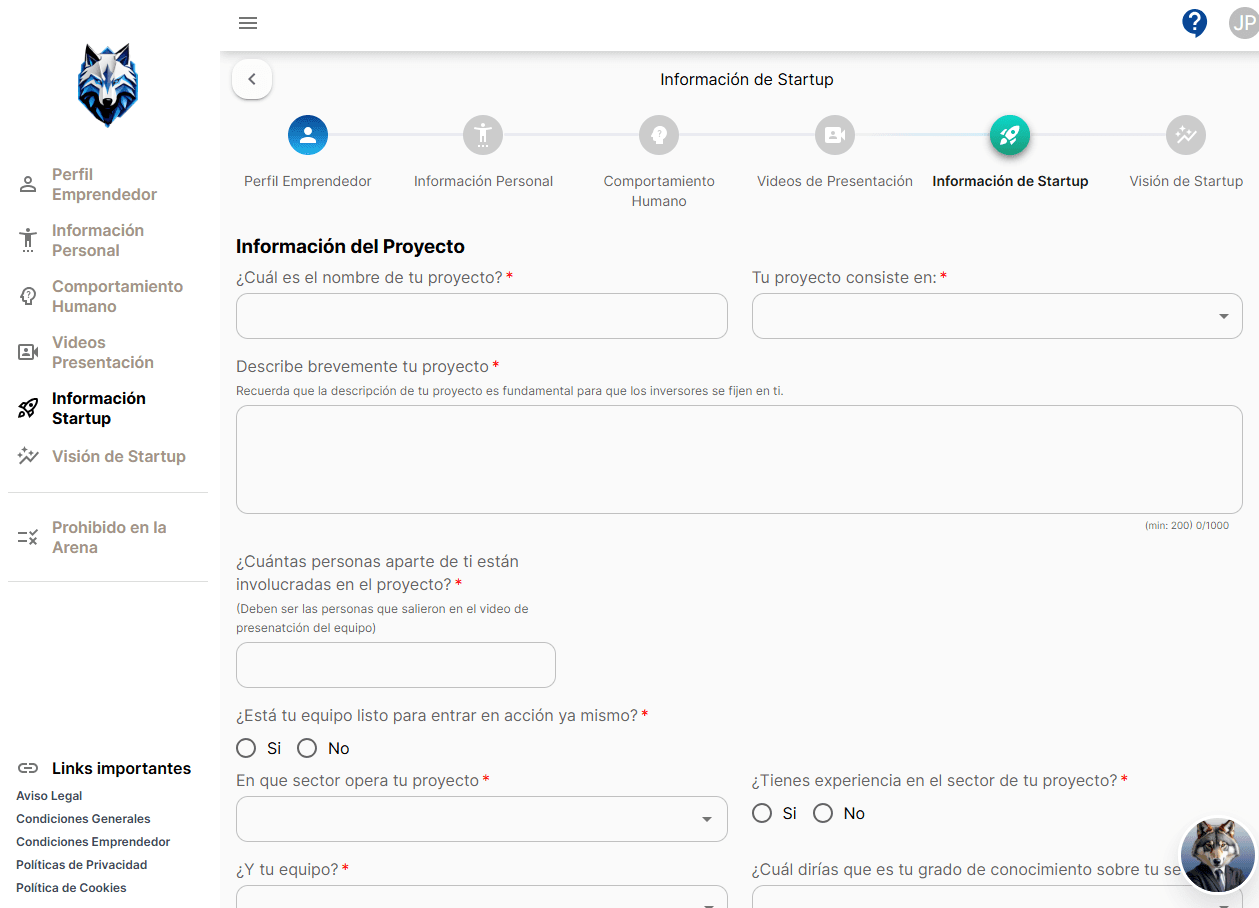Click the Videos de Presentación stepper label

[x=835, y=181]
